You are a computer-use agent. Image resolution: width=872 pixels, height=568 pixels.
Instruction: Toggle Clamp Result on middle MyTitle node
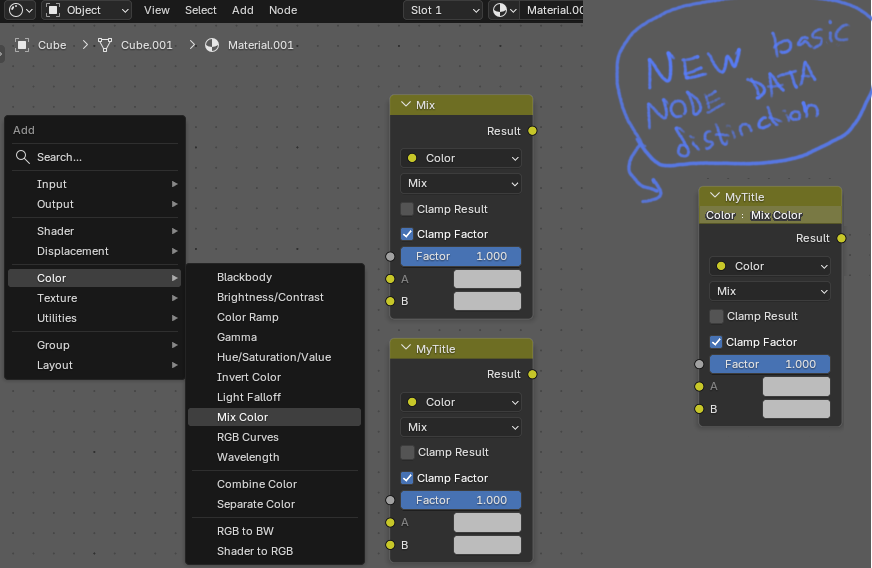click(x=407, y=452)
